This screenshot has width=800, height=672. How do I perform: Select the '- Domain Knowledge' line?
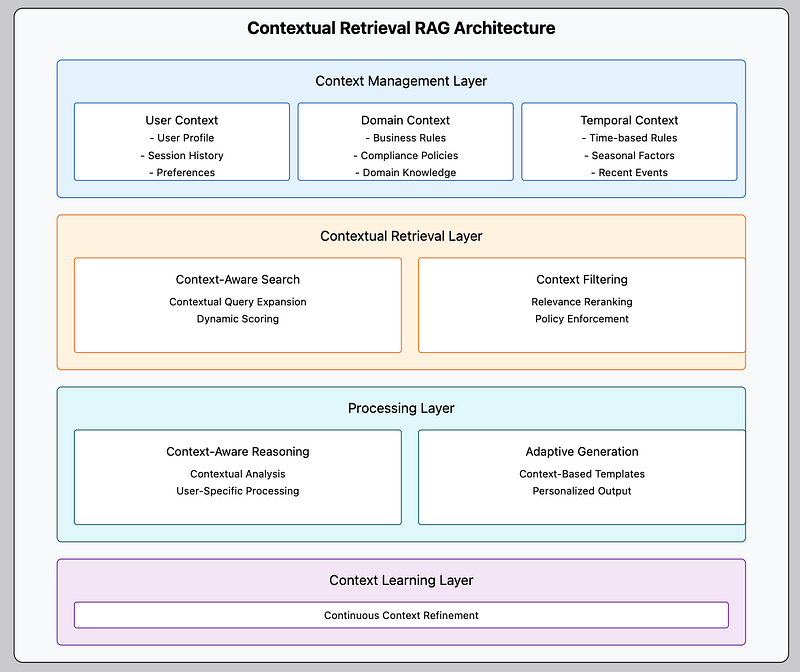point(406,172)
